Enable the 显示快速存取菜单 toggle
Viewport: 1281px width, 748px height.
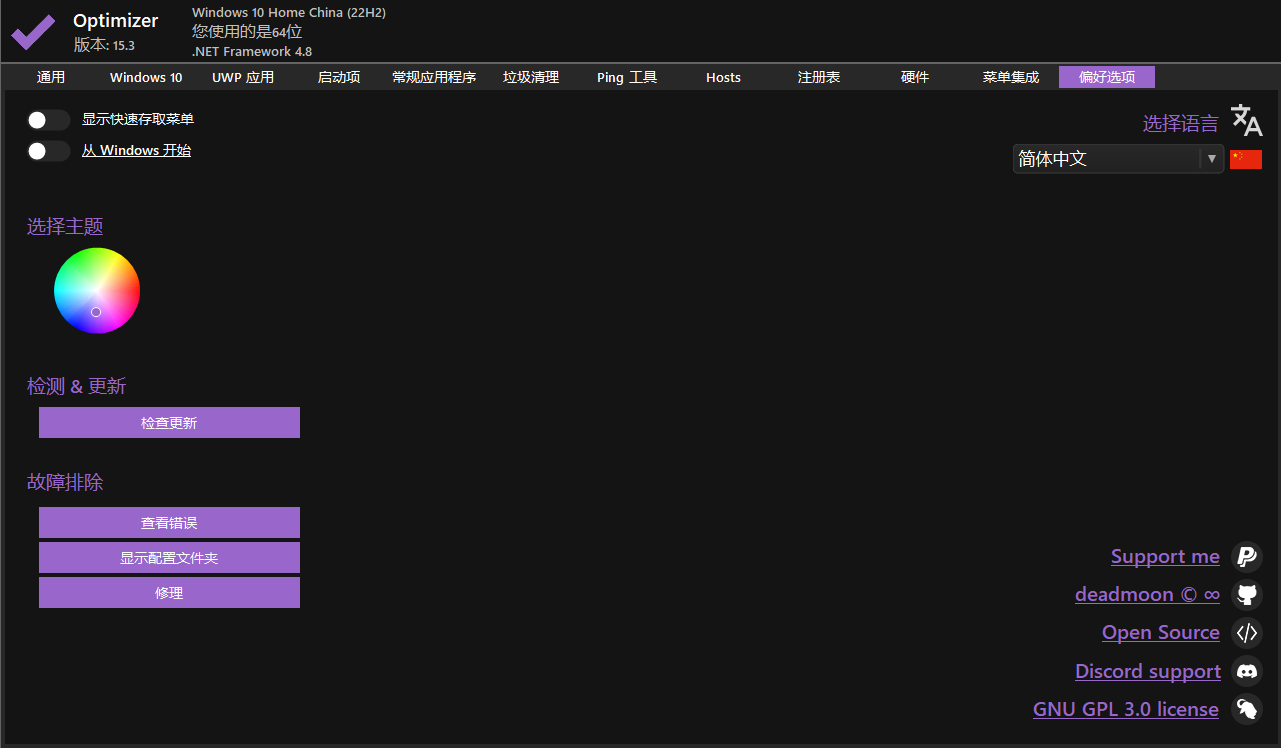click(48, 120)
